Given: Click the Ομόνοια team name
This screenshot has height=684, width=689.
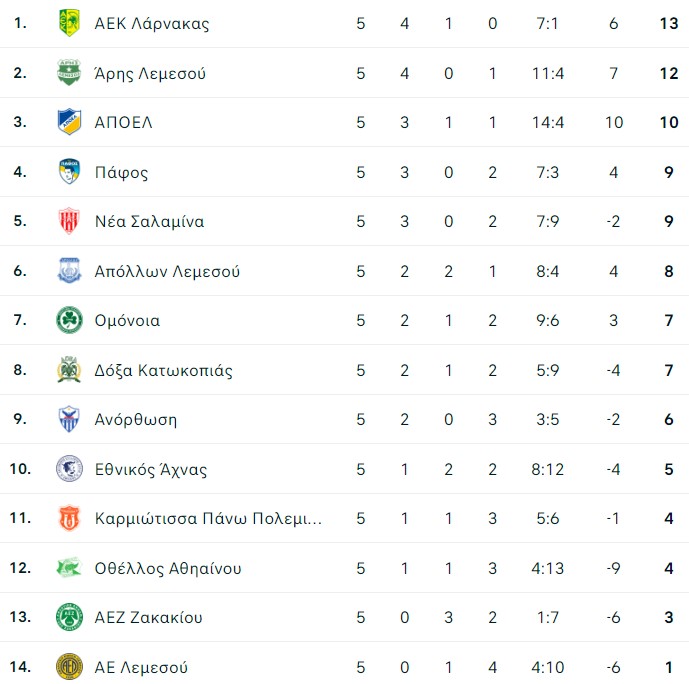Looking at the screenshot, I should (x=127, y=320).
